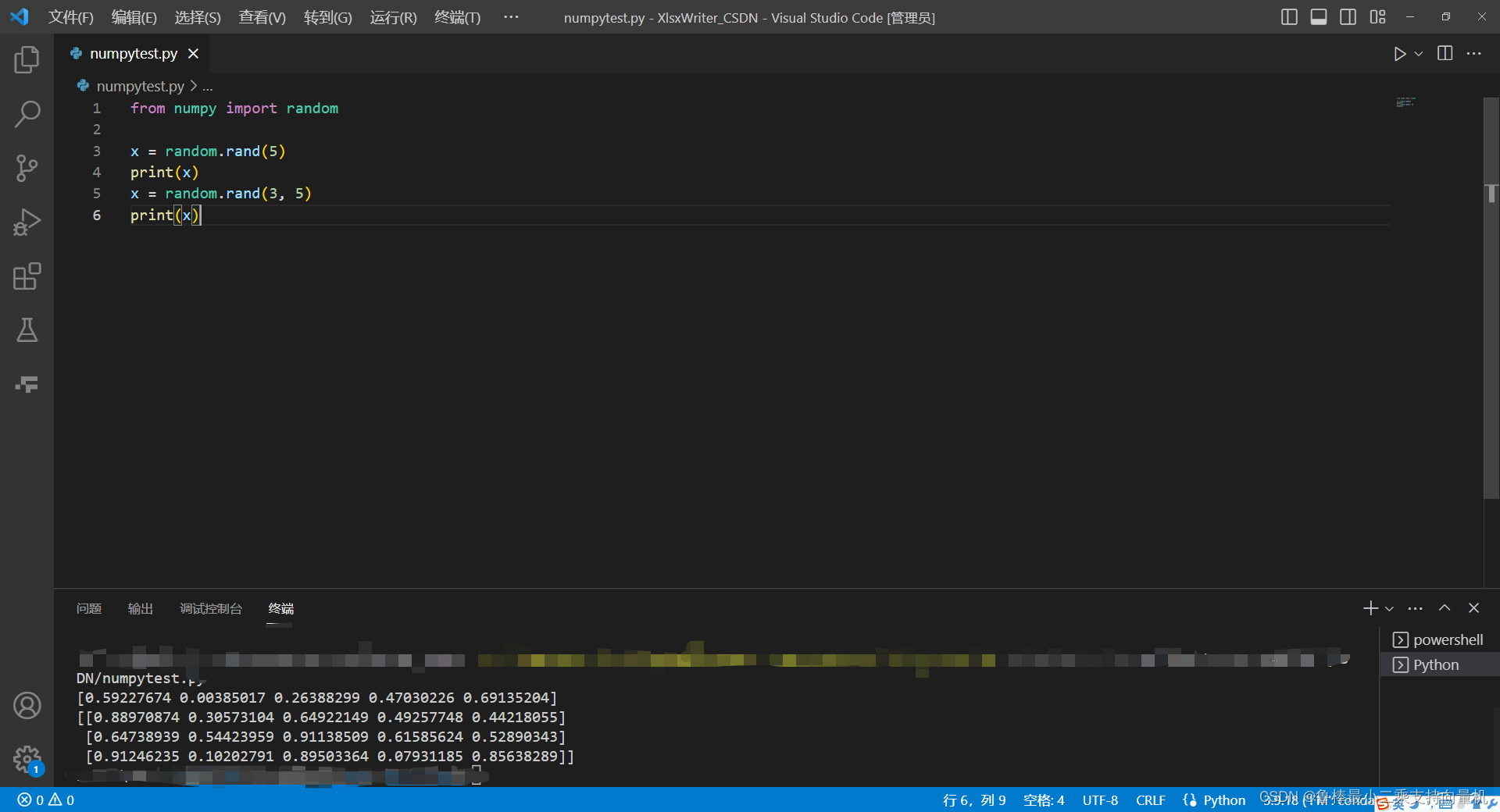Click the editor vertical scrollbar

click(x=1491, y=297)
